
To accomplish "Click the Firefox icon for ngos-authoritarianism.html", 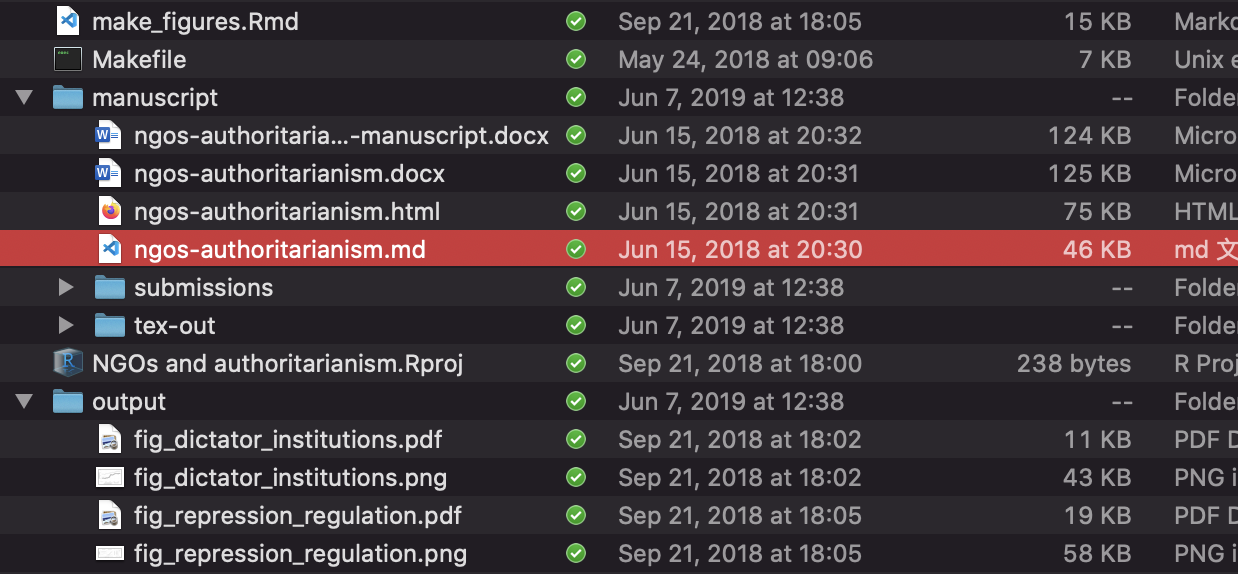I will (x=109, y=211).
